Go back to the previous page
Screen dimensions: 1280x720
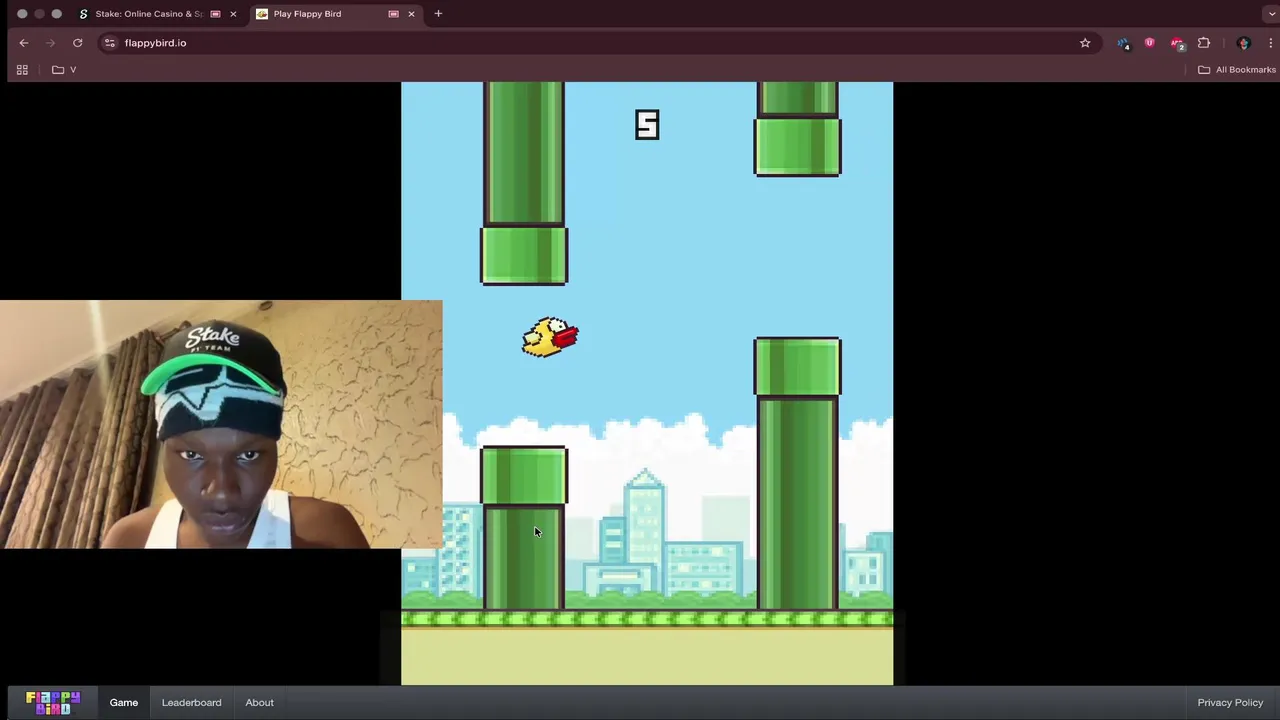pyautogui.click(x=24, y=43)
